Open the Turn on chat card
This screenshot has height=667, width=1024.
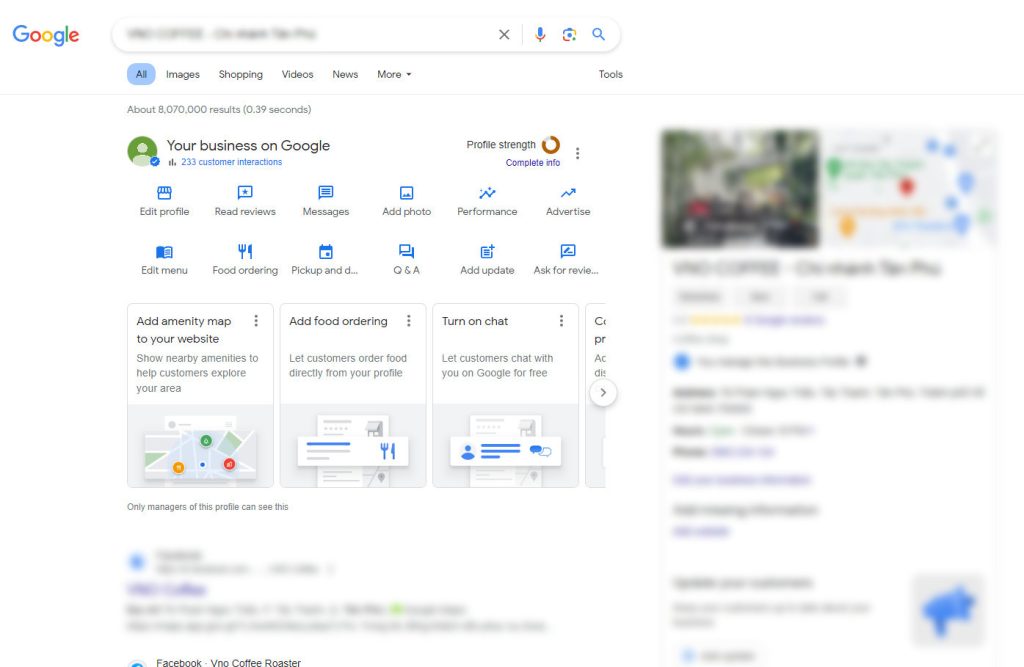[x=505, y=395]
